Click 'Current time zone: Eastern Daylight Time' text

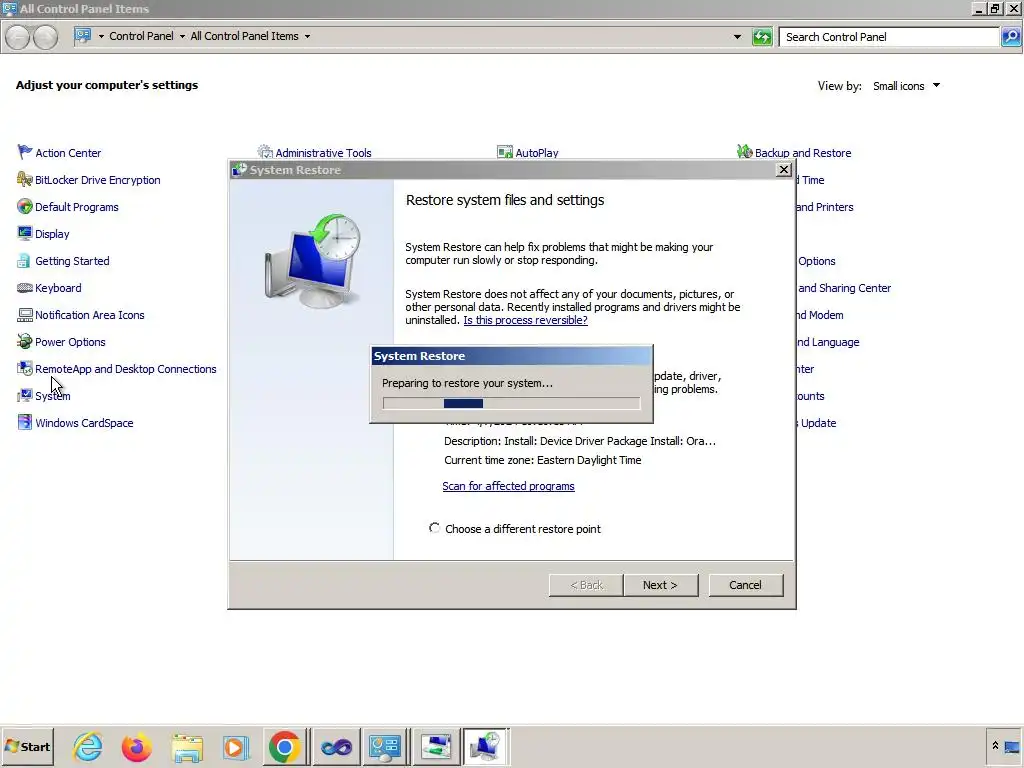542,460
